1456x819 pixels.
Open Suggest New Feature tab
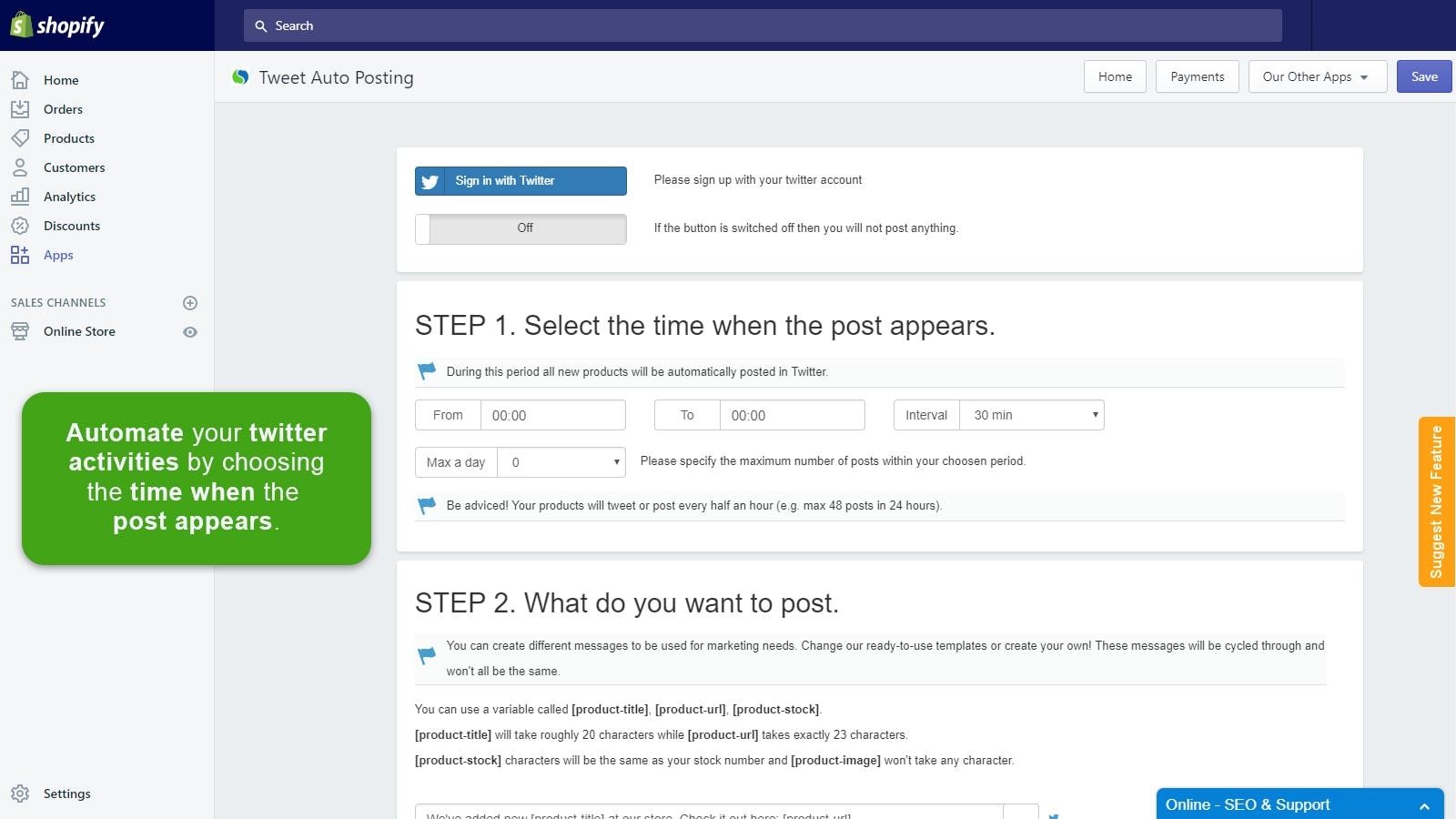[1437, 501]
